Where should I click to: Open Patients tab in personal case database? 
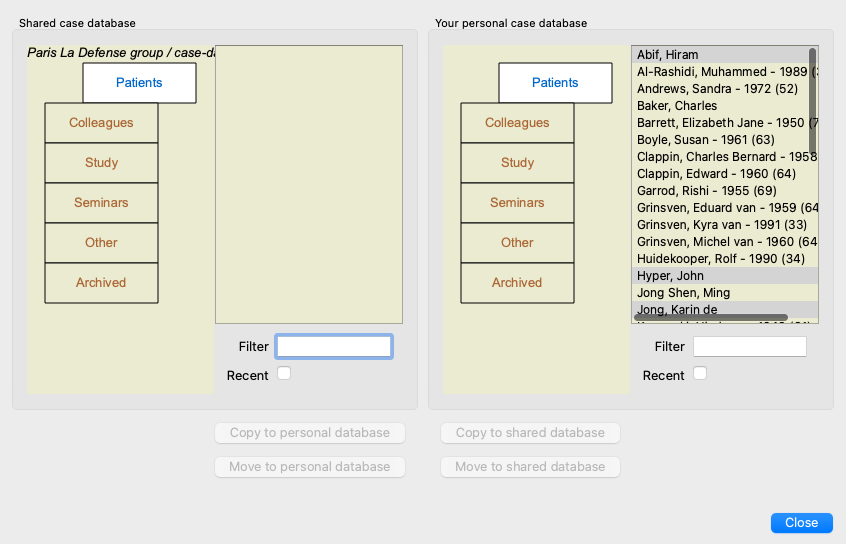[x=555, y=83]
